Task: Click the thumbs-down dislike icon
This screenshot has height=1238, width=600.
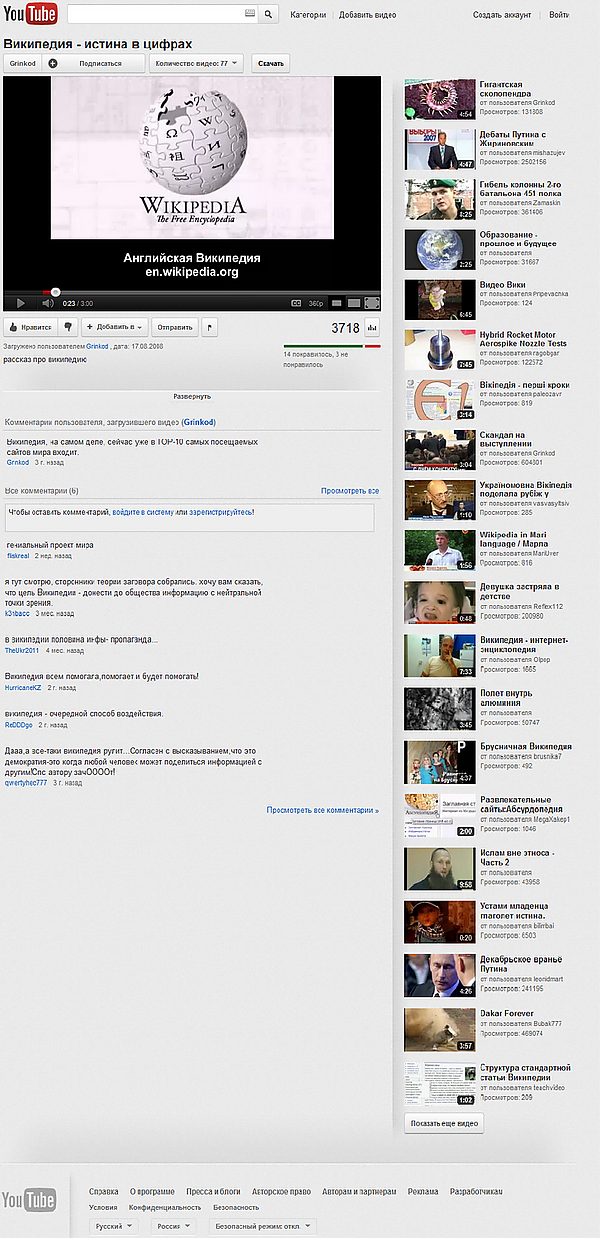Action: click(68, 326)
